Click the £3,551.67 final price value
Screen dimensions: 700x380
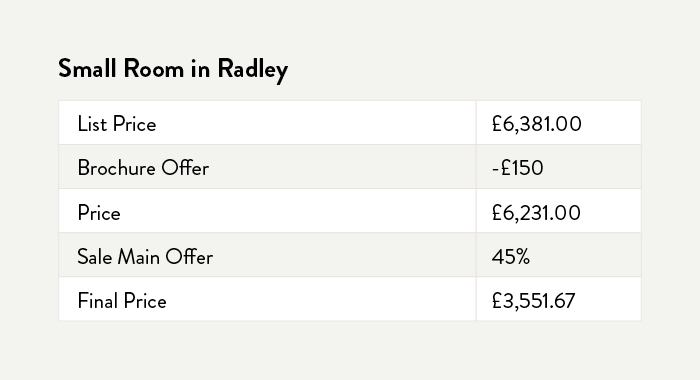click(x=533, y=301)
